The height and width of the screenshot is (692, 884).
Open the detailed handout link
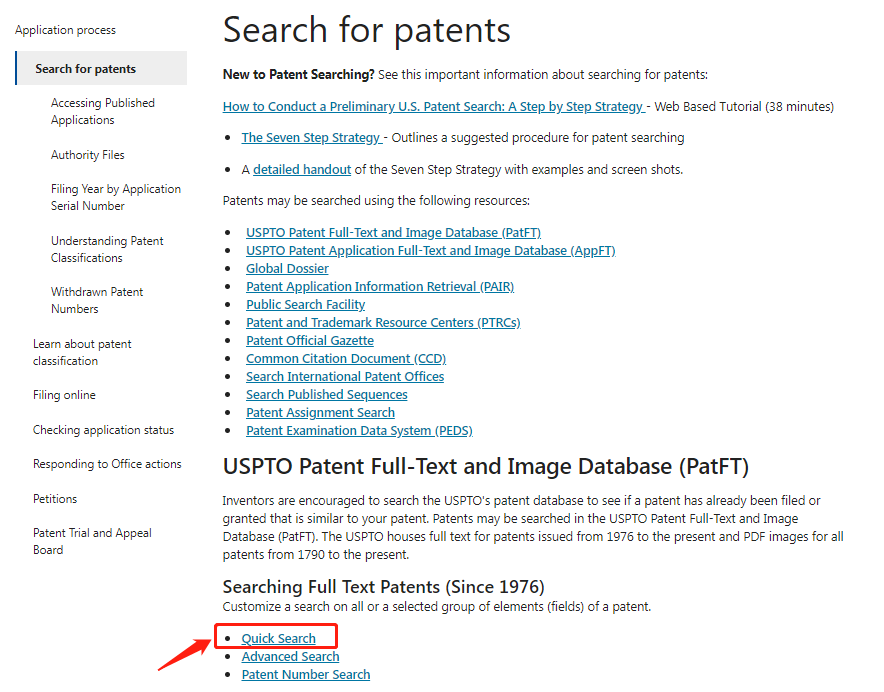302,170
